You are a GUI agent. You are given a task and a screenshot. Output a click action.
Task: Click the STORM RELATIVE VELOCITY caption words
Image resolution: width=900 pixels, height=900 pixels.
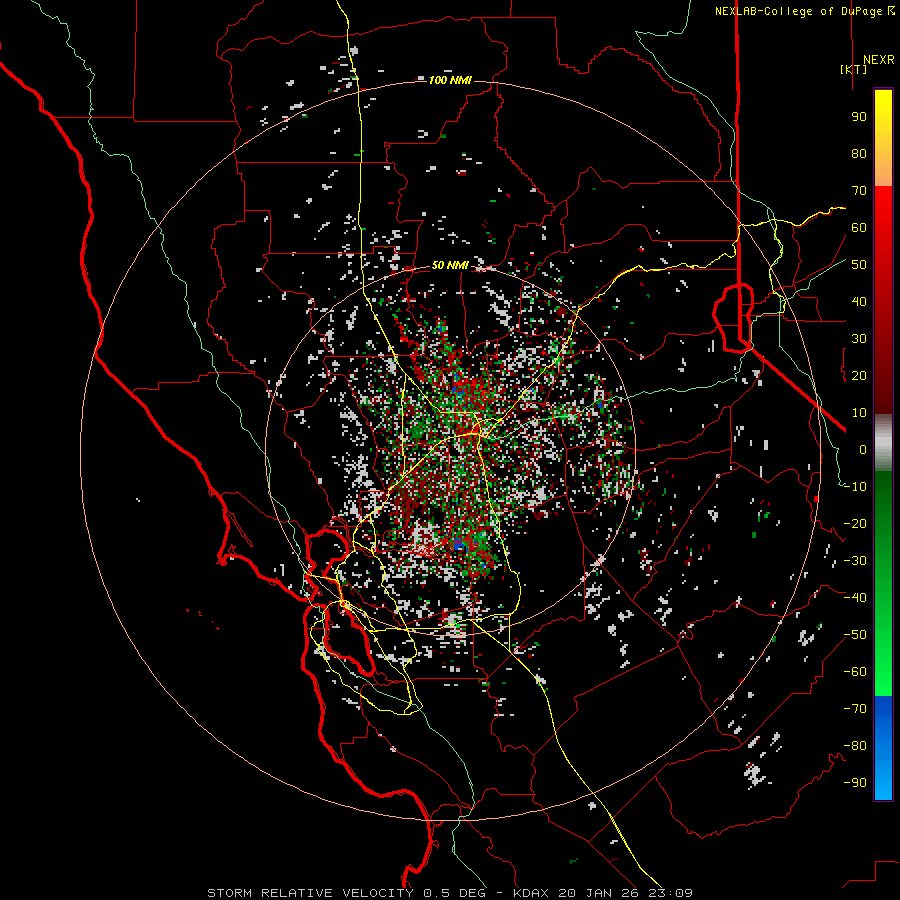(x=310, y=893)
